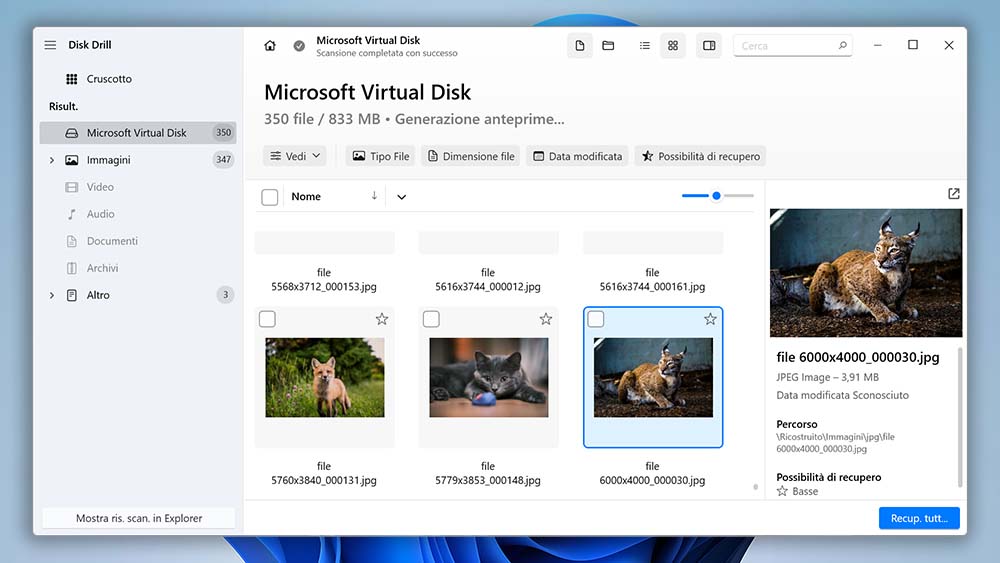The width and height of the screenshot is (1000, 563).
Task: Select Microsoft Virtual Disk in sidebar
Action: click(138, 133)
